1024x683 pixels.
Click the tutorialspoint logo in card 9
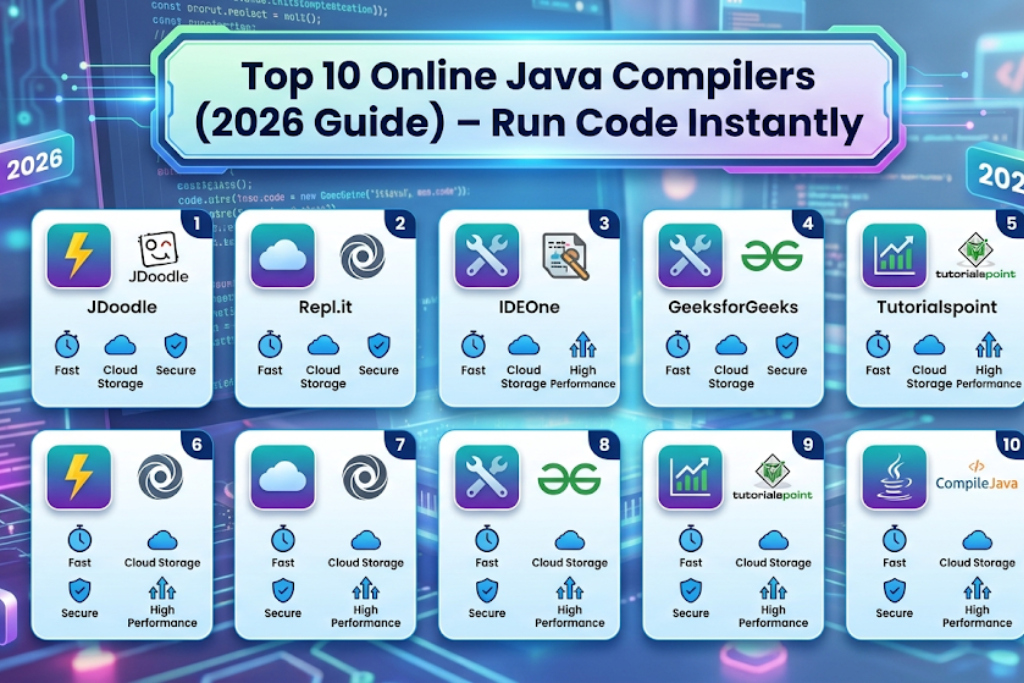773,477
